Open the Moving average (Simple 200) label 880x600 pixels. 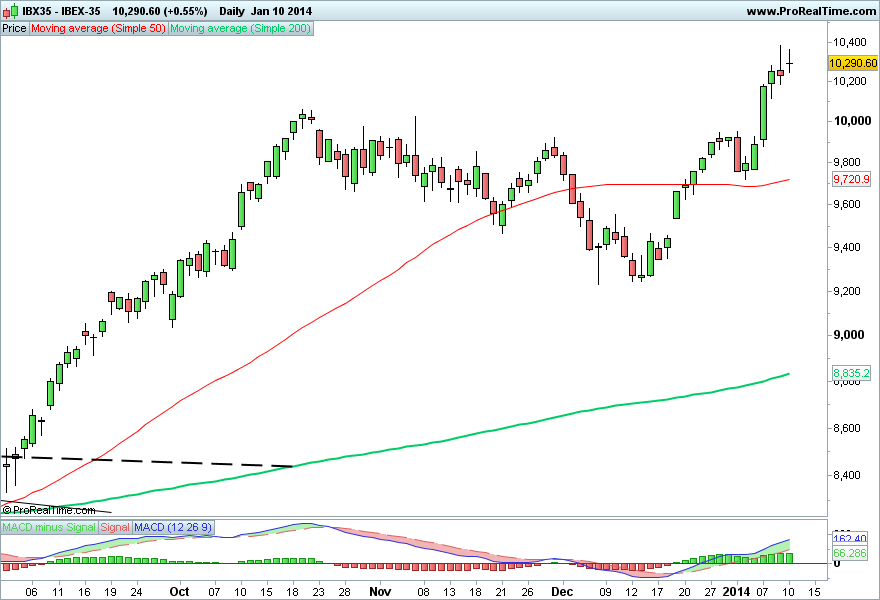coord(240,28)
